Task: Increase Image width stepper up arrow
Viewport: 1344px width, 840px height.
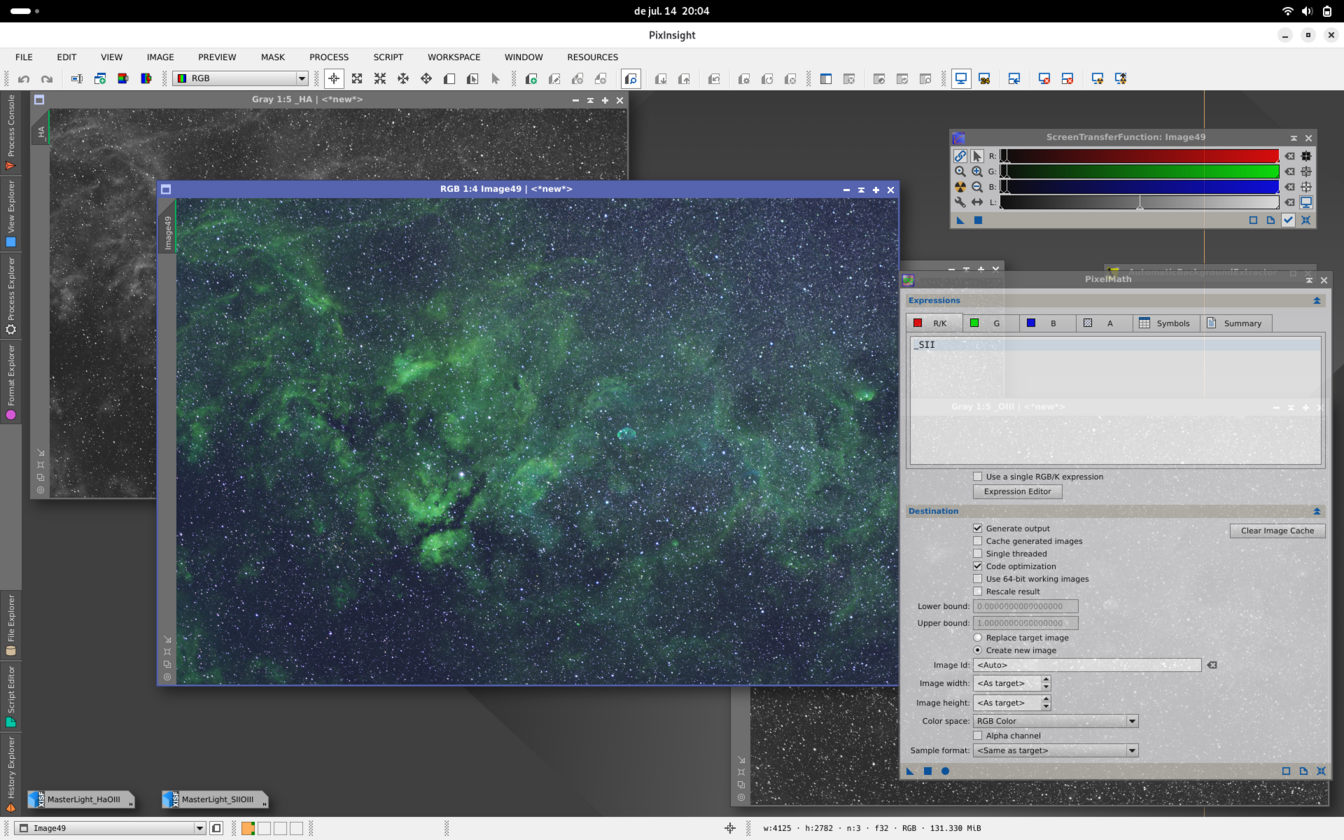Action: click(1046, 679)
